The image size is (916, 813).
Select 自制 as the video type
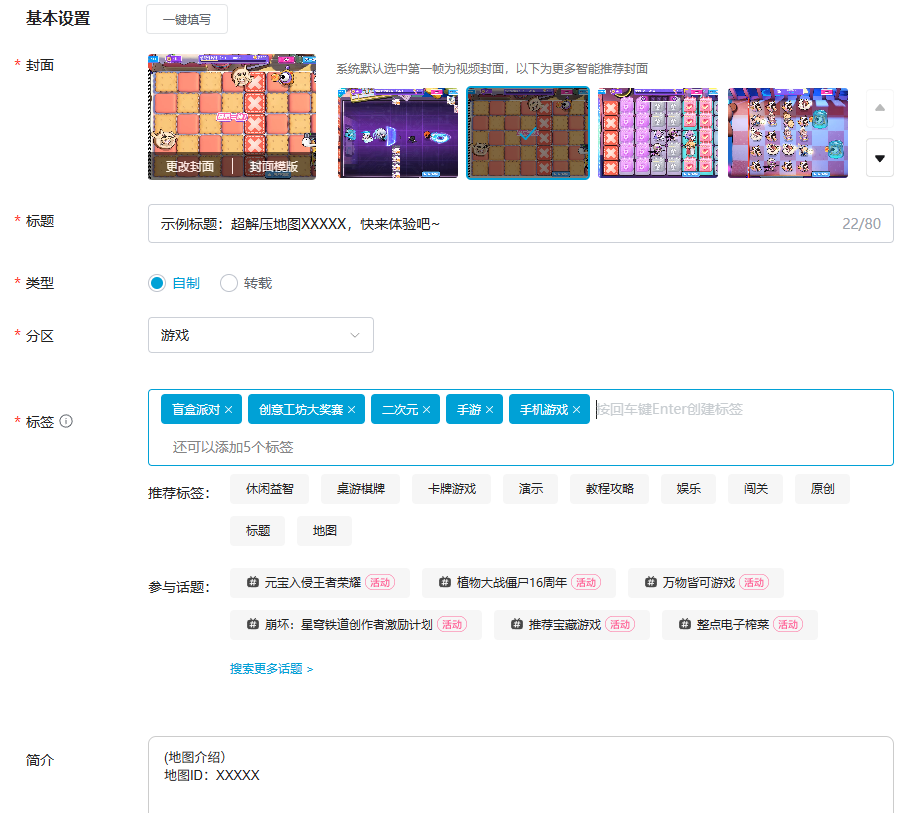click(x=174, y=283)
